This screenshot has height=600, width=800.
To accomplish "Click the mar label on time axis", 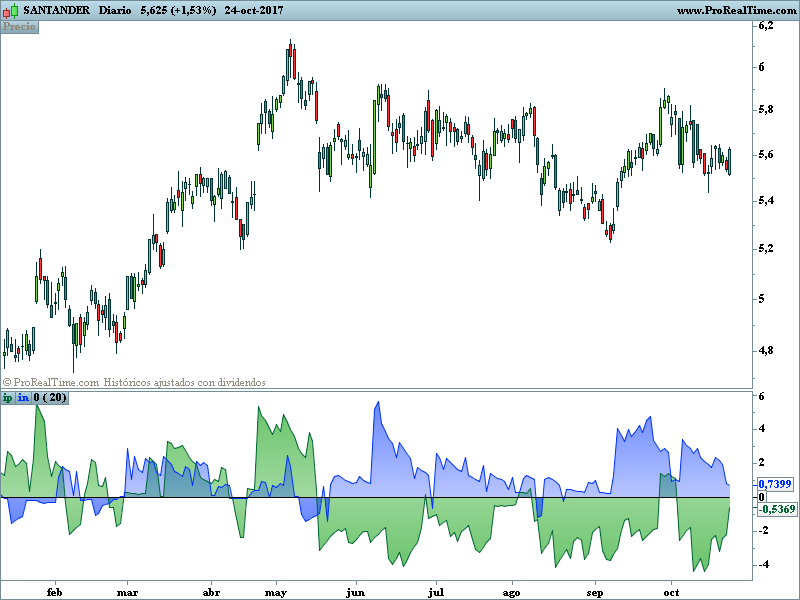I will (x=127, y=592).
